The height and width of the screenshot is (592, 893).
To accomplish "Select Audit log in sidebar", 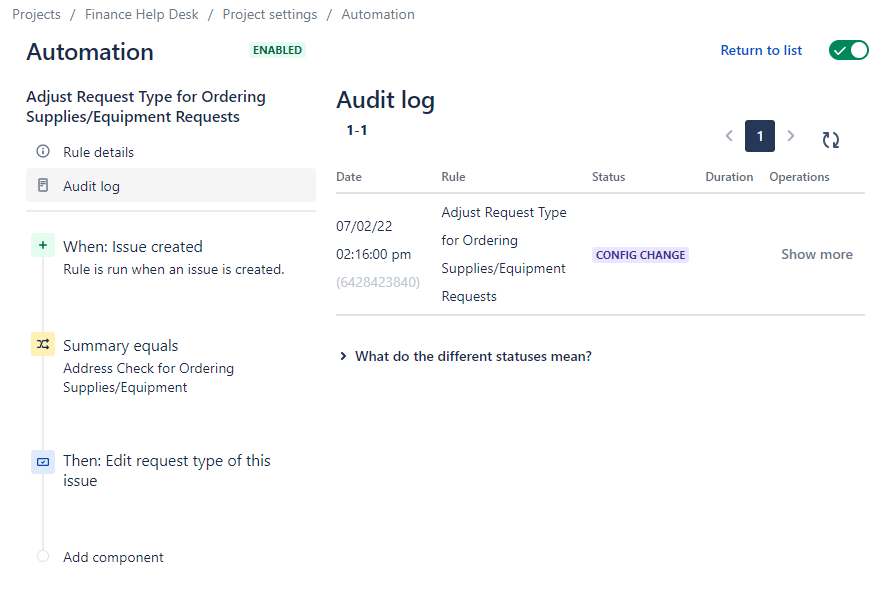I will tap(171, 185).
